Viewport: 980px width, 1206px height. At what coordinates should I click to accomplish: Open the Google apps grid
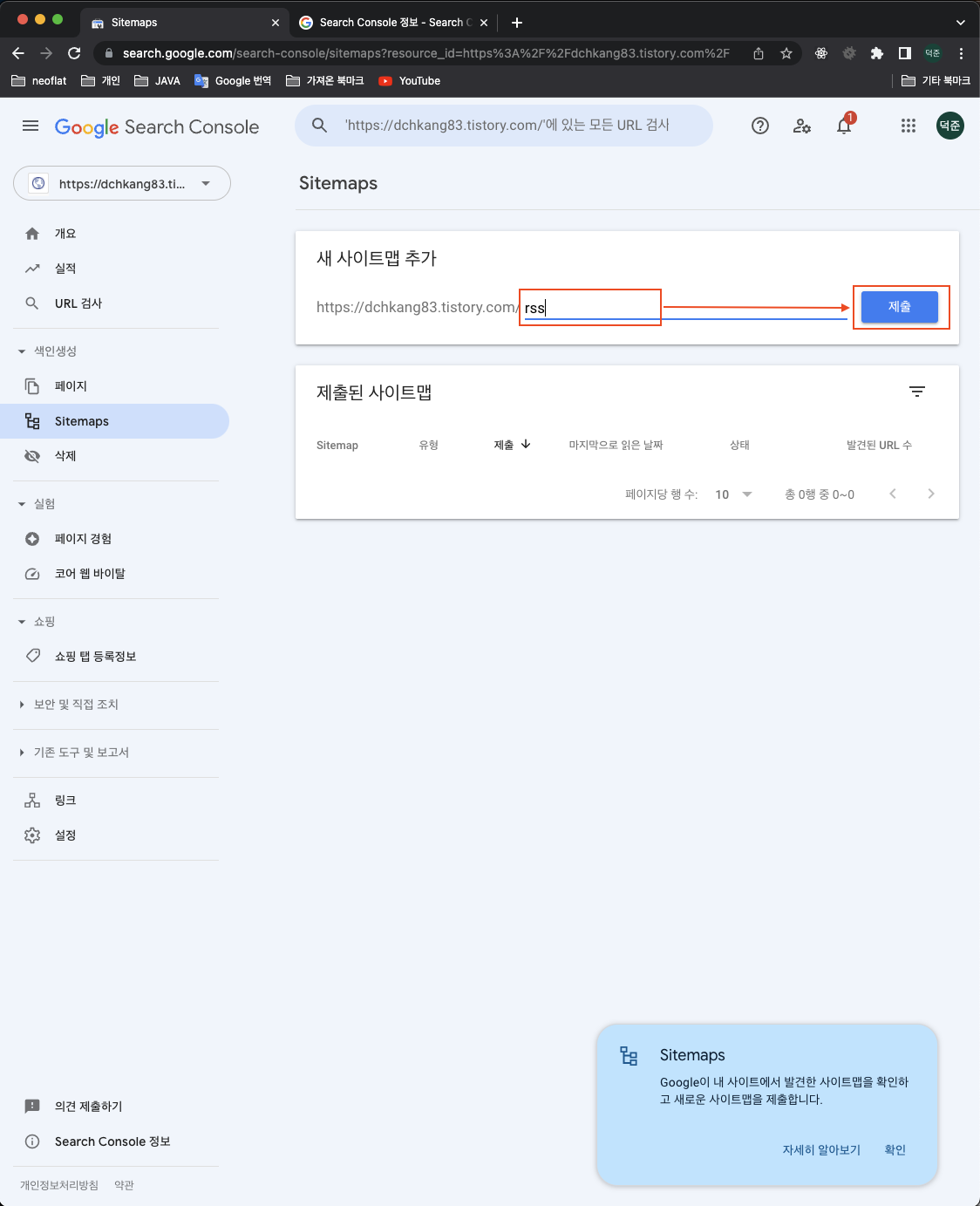(909, 126)
